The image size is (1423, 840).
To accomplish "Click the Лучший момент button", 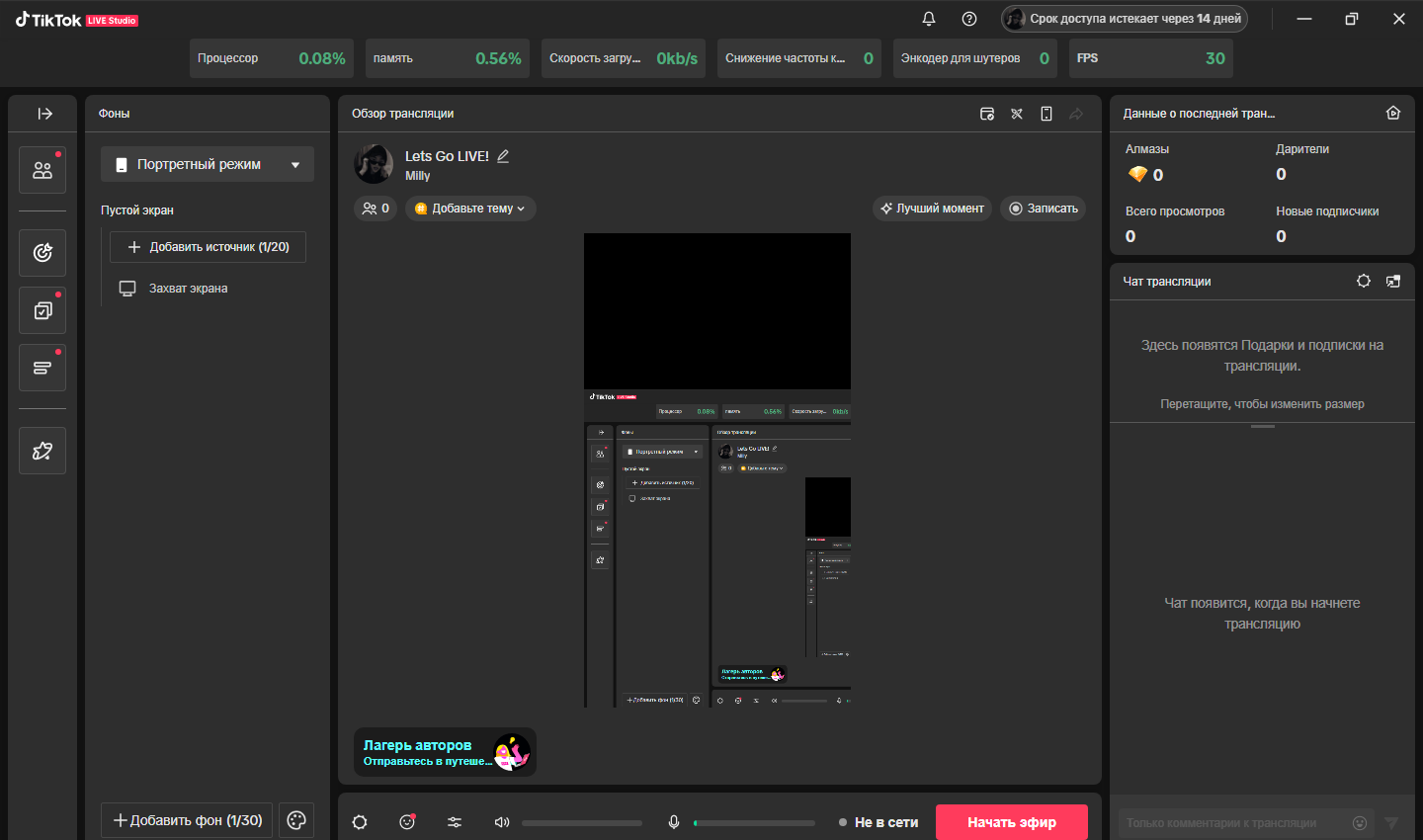I will coord(933,209).
